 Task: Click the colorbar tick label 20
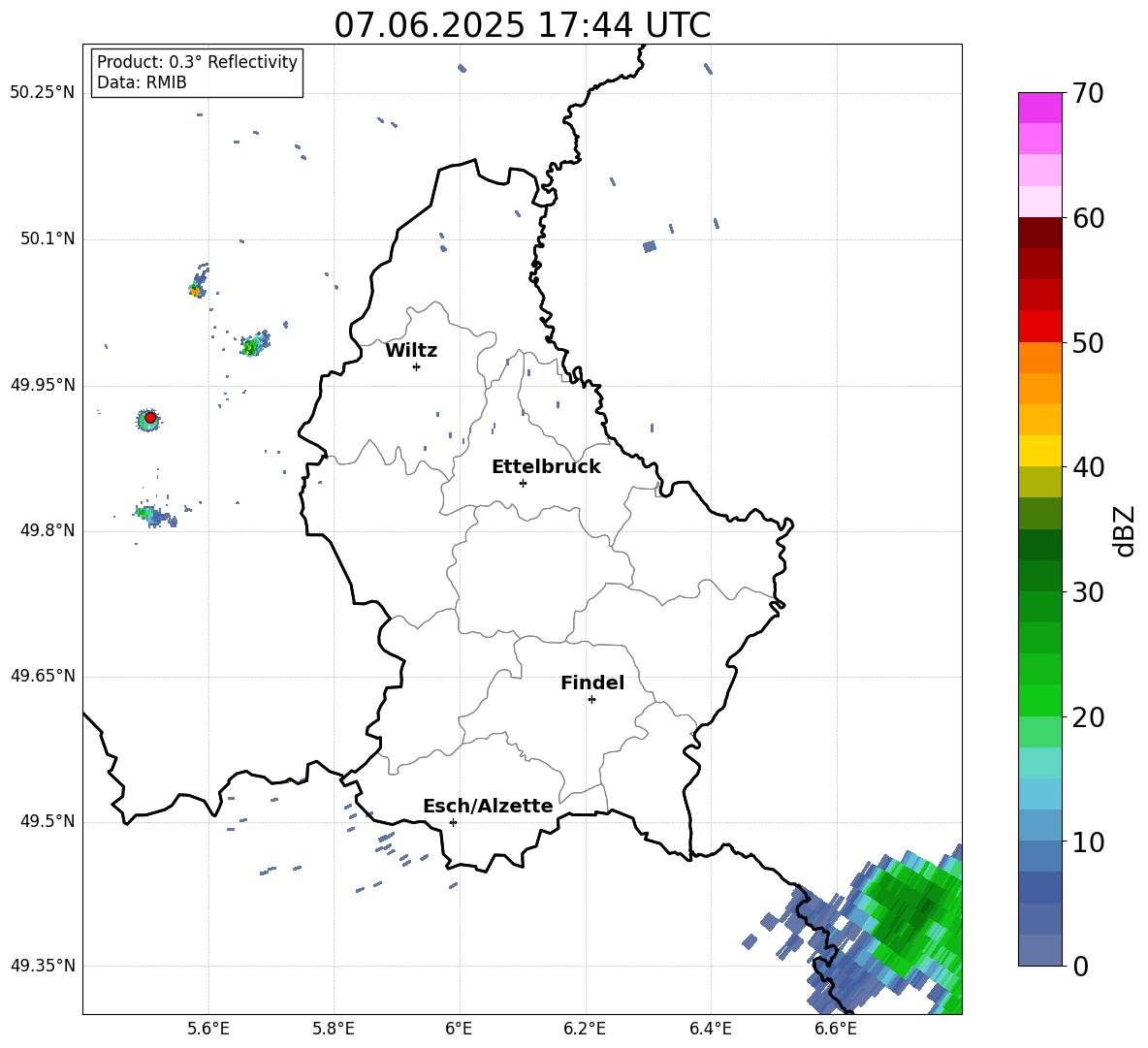click(1088, 717)
